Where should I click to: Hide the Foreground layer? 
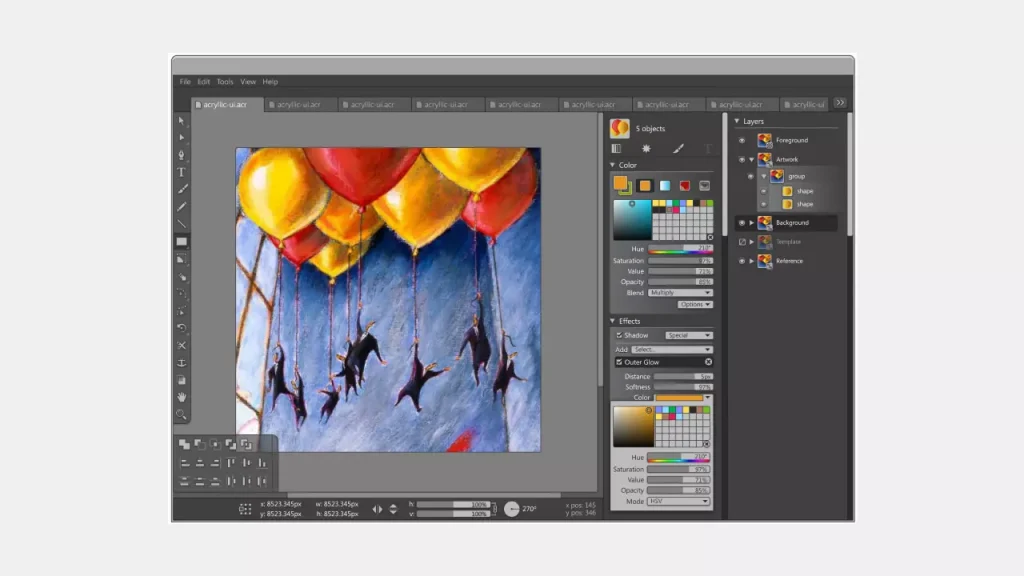click(x=741, y=140)
